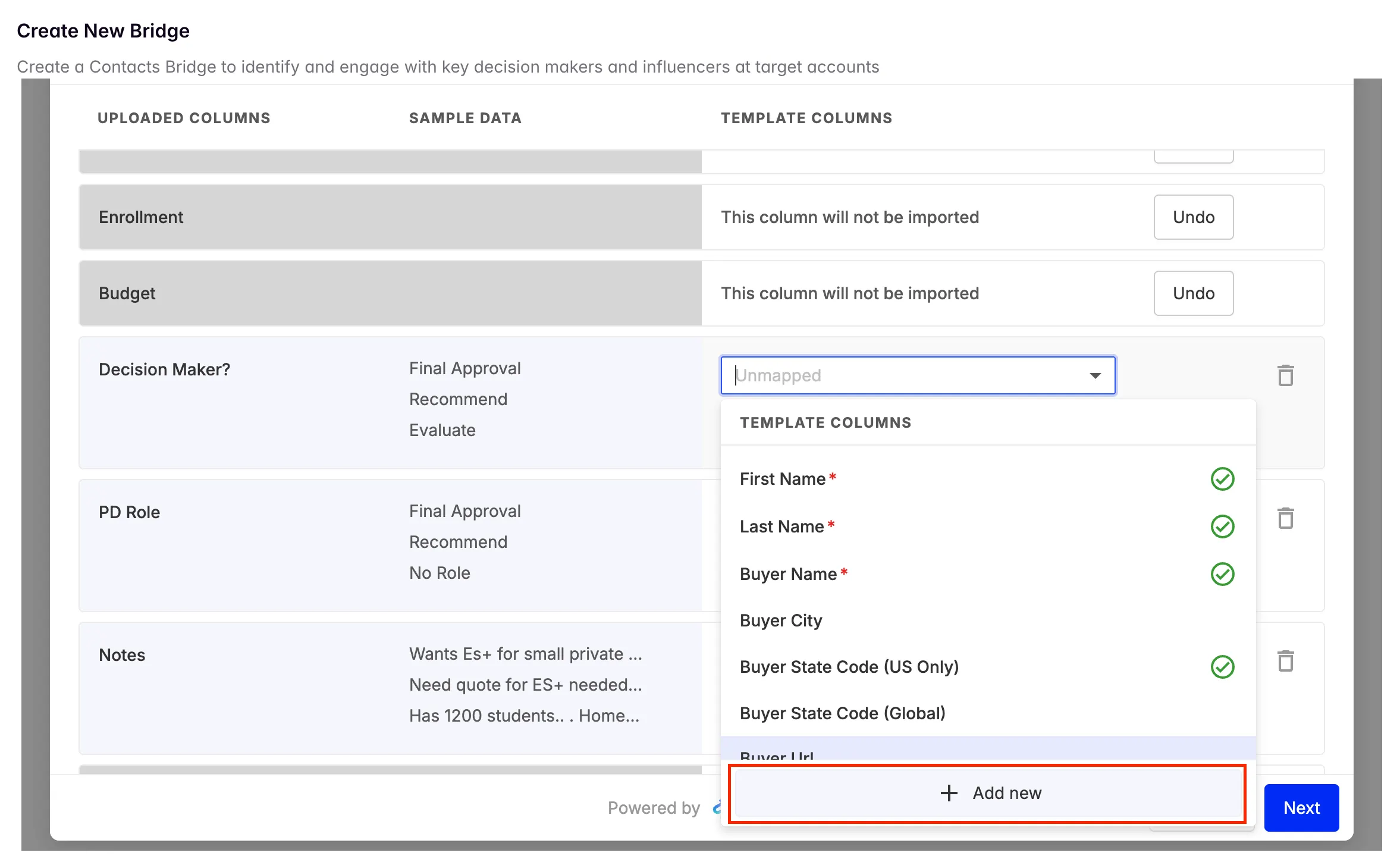Click green checkmark next to First Name
Screen dimensions: 1400x865
(x=1222, y=479)
